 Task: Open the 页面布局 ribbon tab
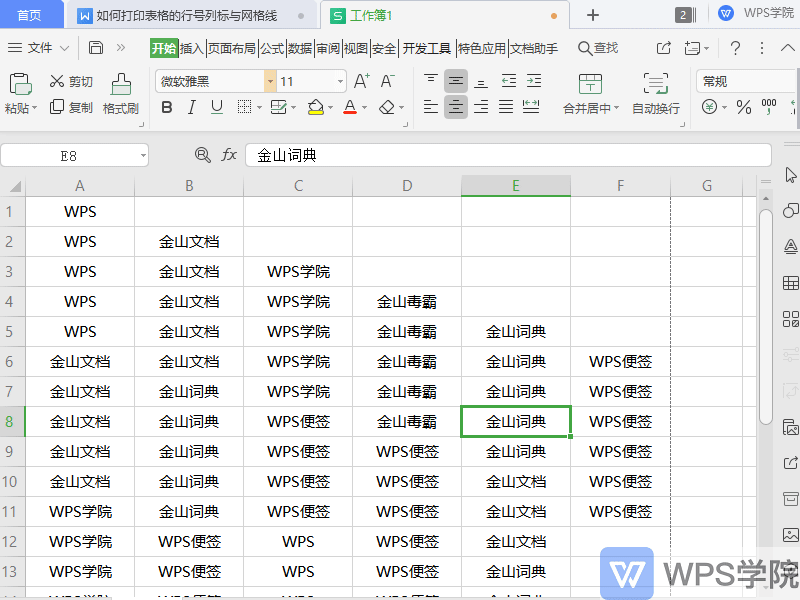232,48
